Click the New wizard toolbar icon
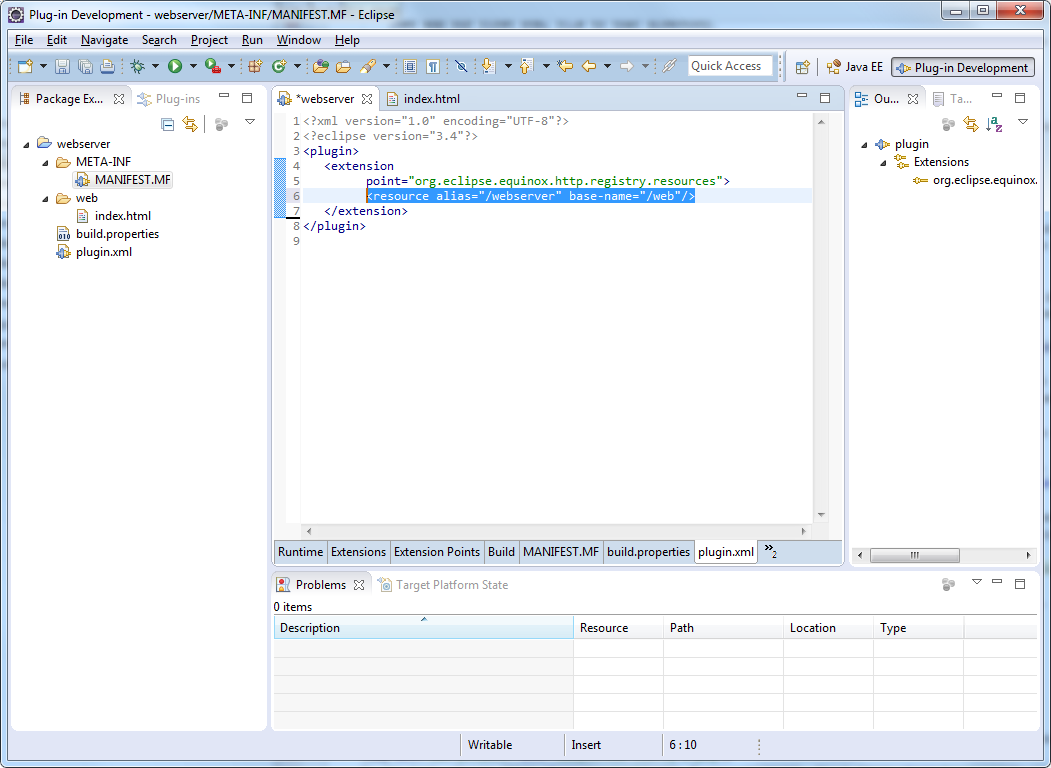Screen dimensions: 1051x768 click(25, 66)
